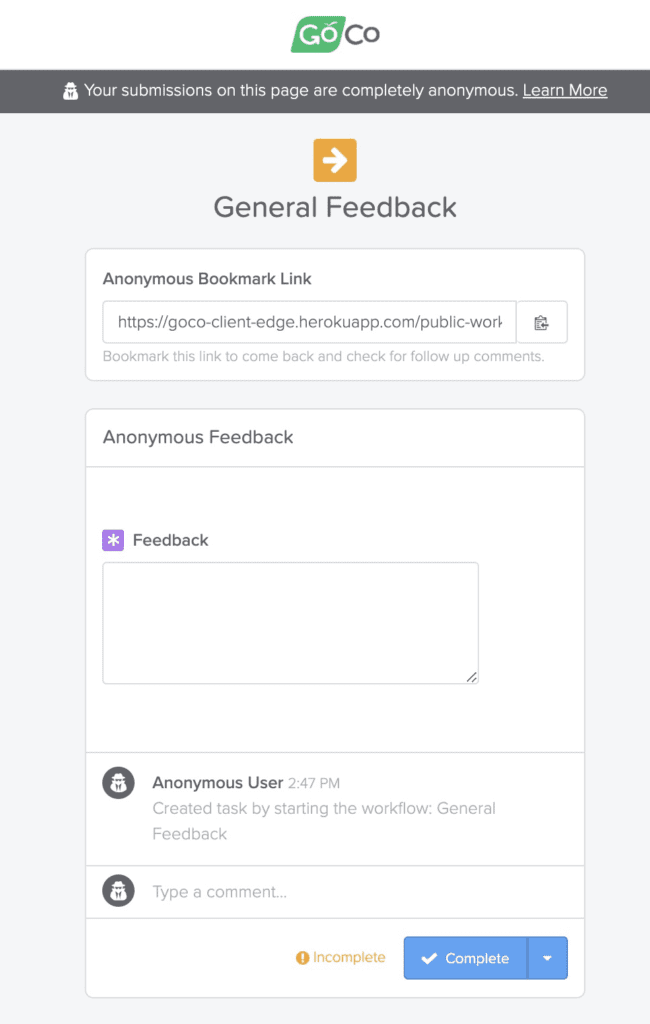Click the Anonymous Feedback panel header
Image resolution: width=650 pixels, height=1024 pixels.
(x=197, y=437)
